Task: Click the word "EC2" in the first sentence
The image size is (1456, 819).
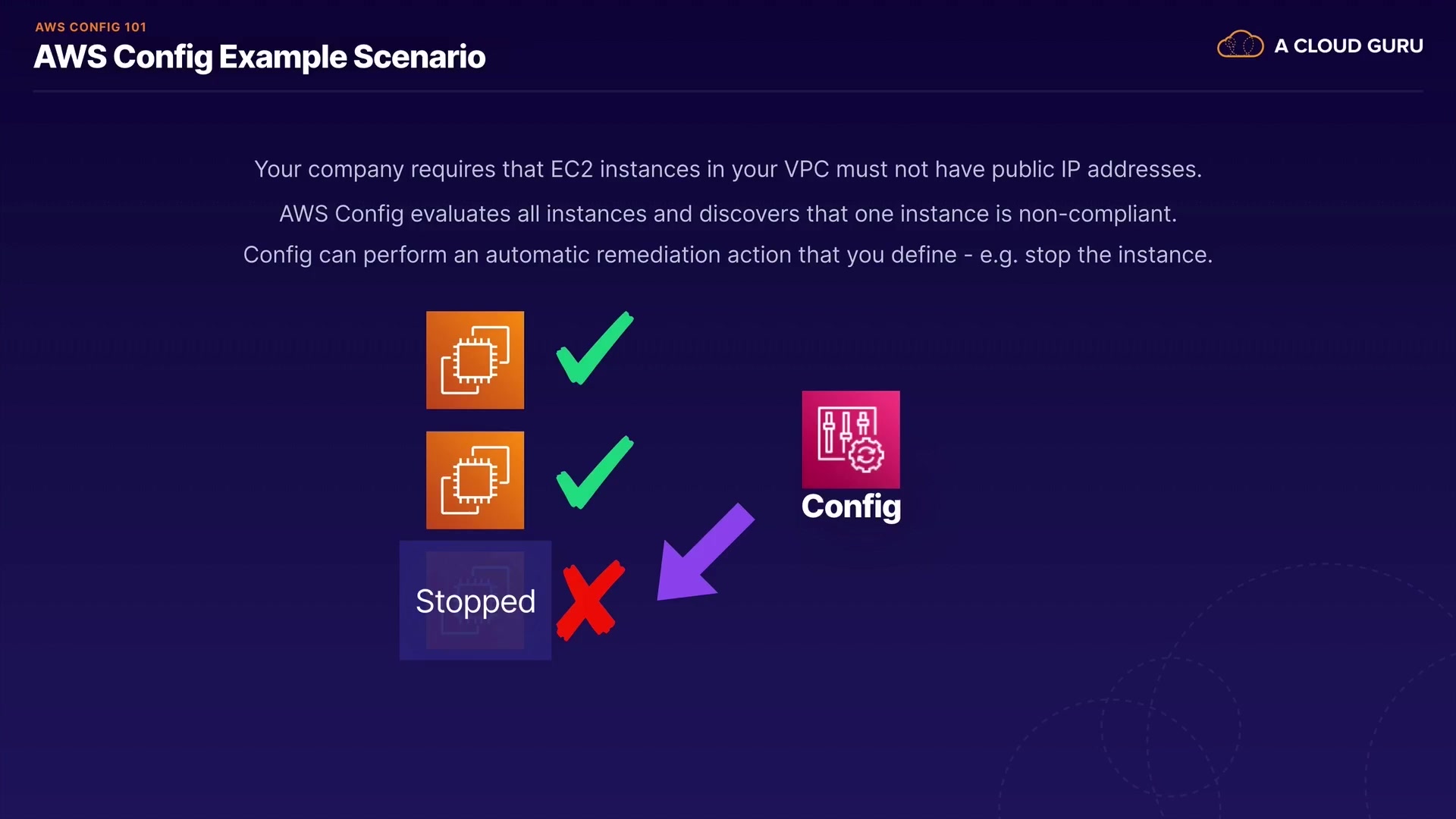Action: (x=571, y=169)
